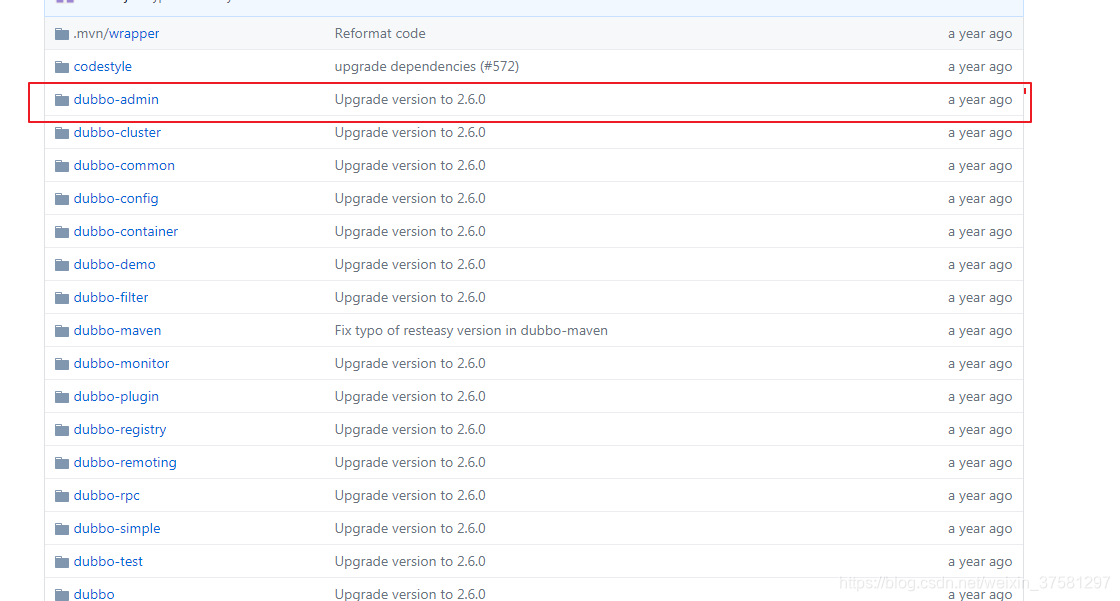The image size is (1120, 601).
Task: Open dubbo-demo 'Upgrade version to 2.6.0' commit
Action: point(410,264)
